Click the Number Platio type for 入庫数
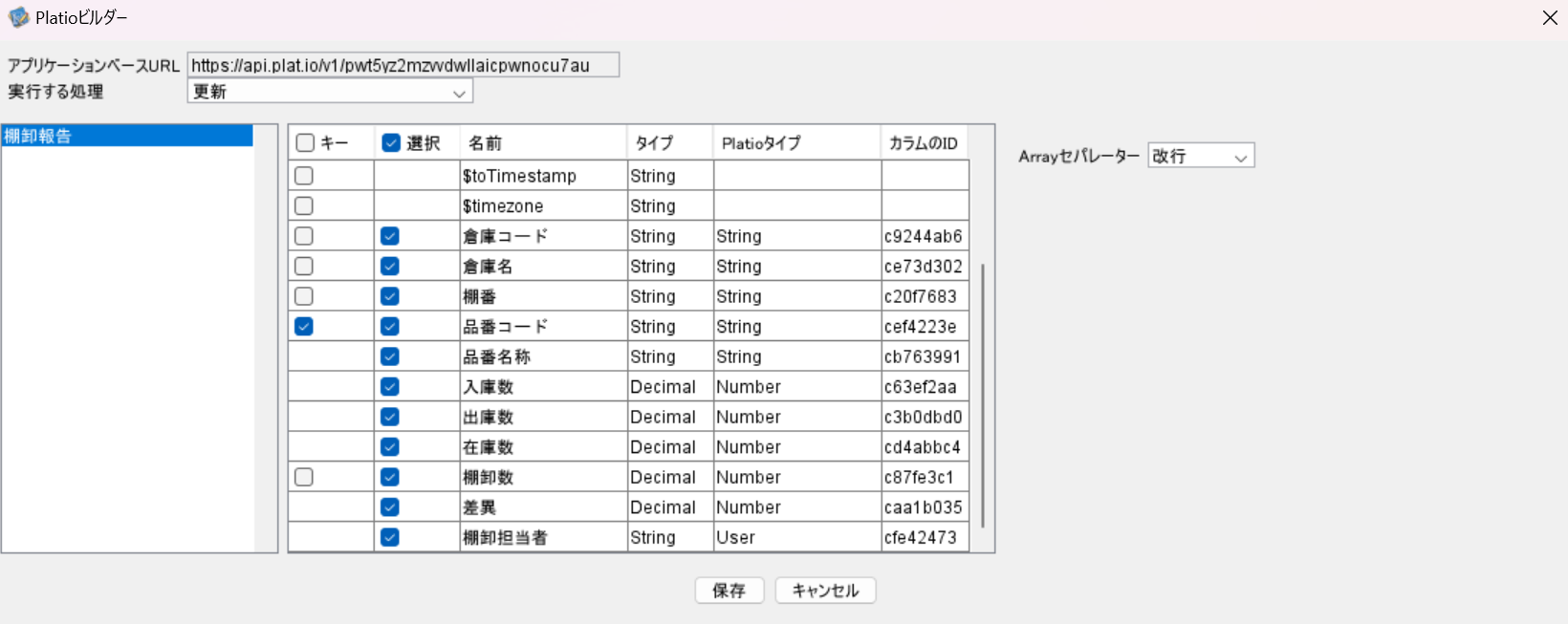The height and width of the screenshot is (624, 1568). [x=796, y=387]
